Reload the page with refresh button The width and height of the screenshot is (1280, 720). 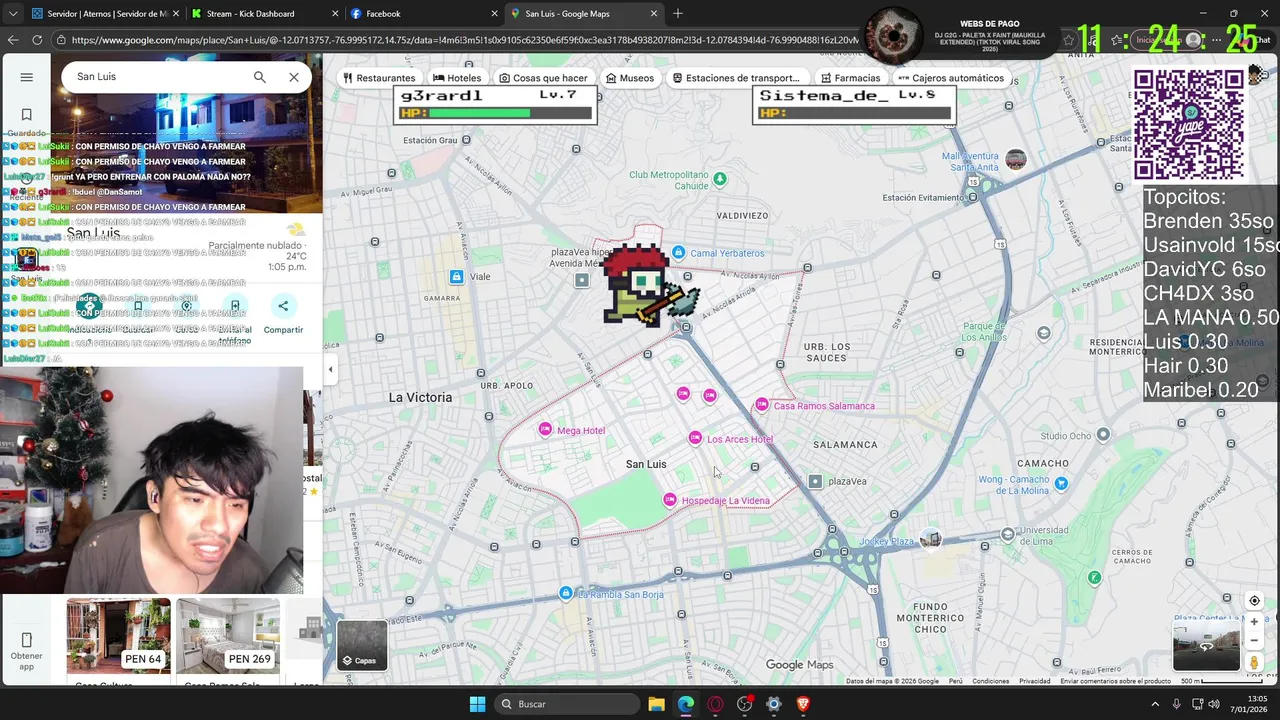click(x=37, y=40)
